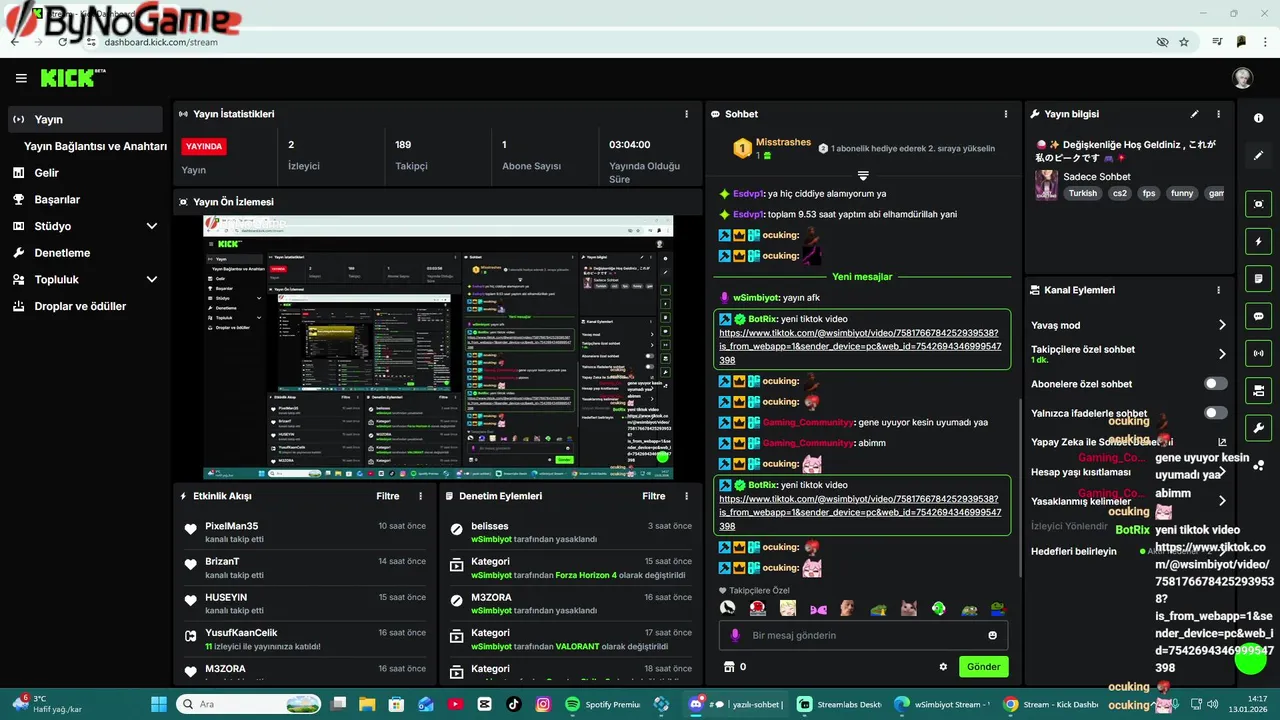Click the broadcast signal icon in right sidebar
The width and height of the screenshot is (1280, 720).
(1259, 353)
